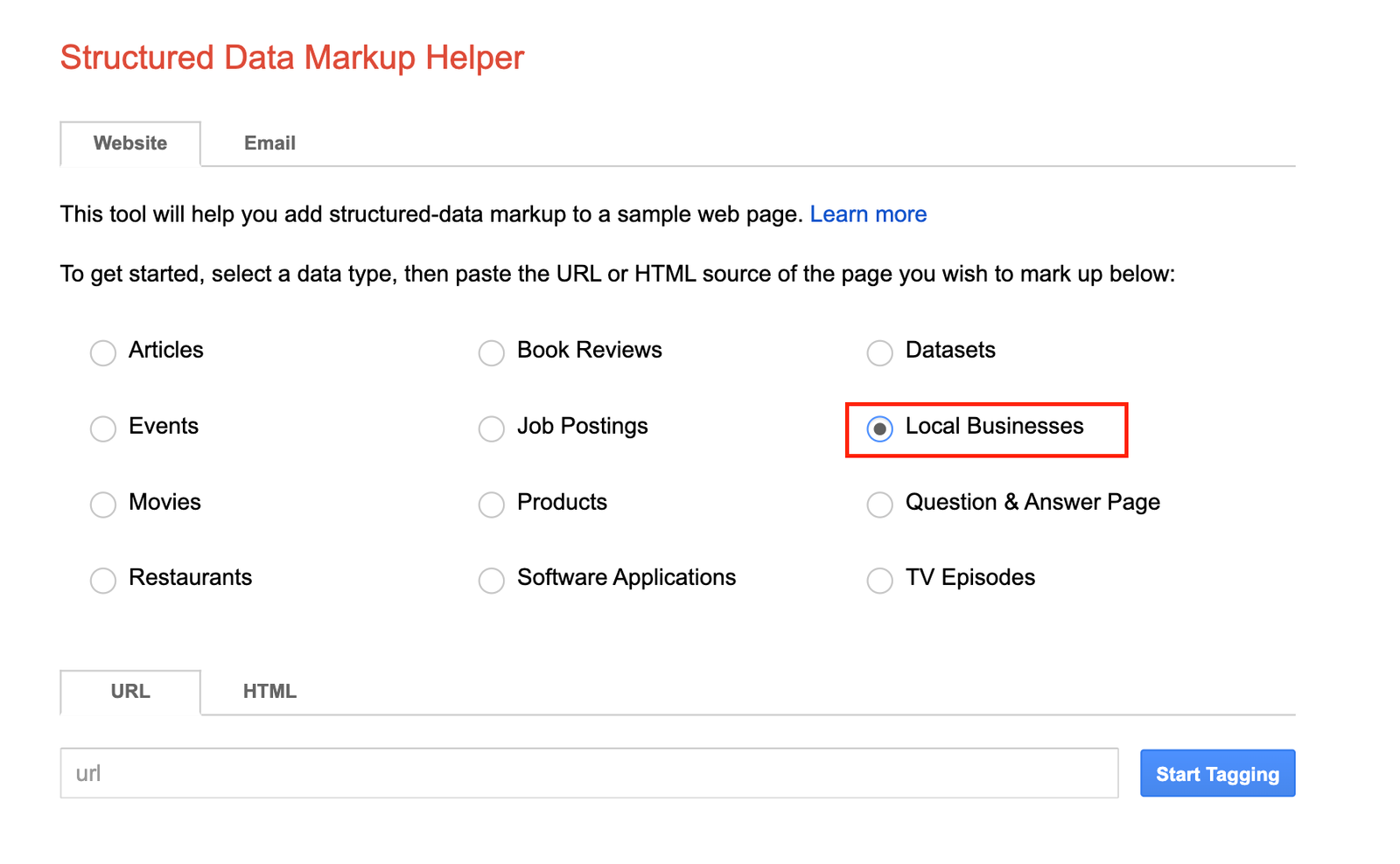The image size is (1400, 864).
Task: Click the Start Tagging button
Action: [x=1217, y=773]
